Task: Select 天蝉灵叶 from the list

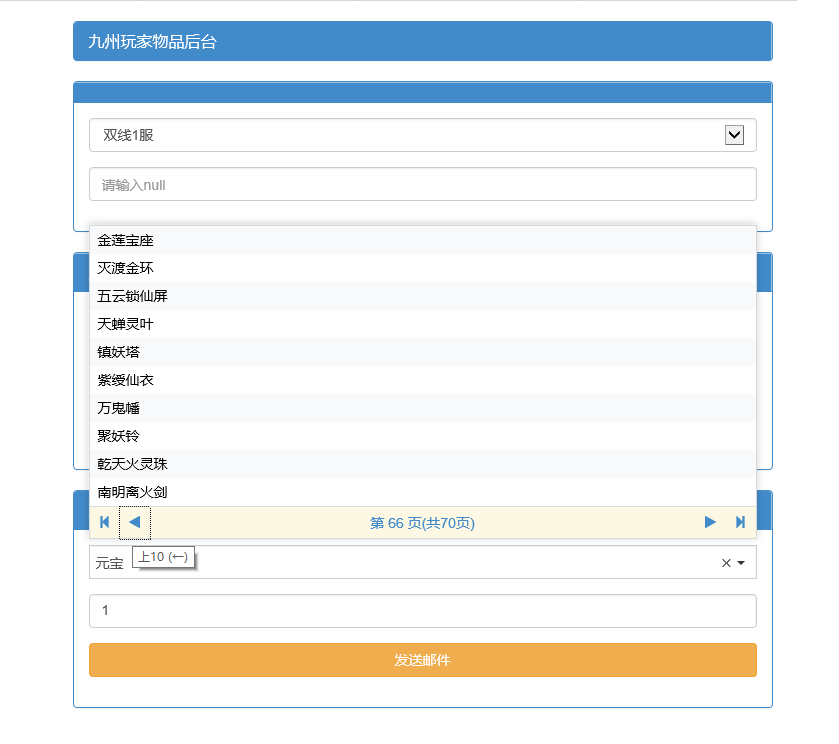Action: [423, 324]
